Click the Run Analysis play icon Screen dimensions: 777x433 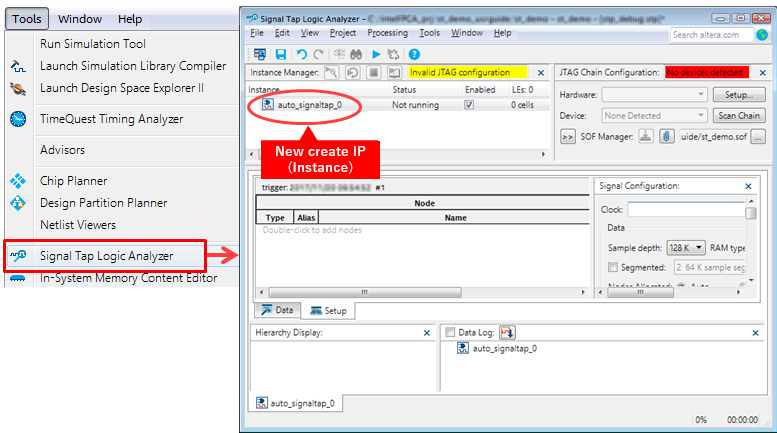pos(376,54)
